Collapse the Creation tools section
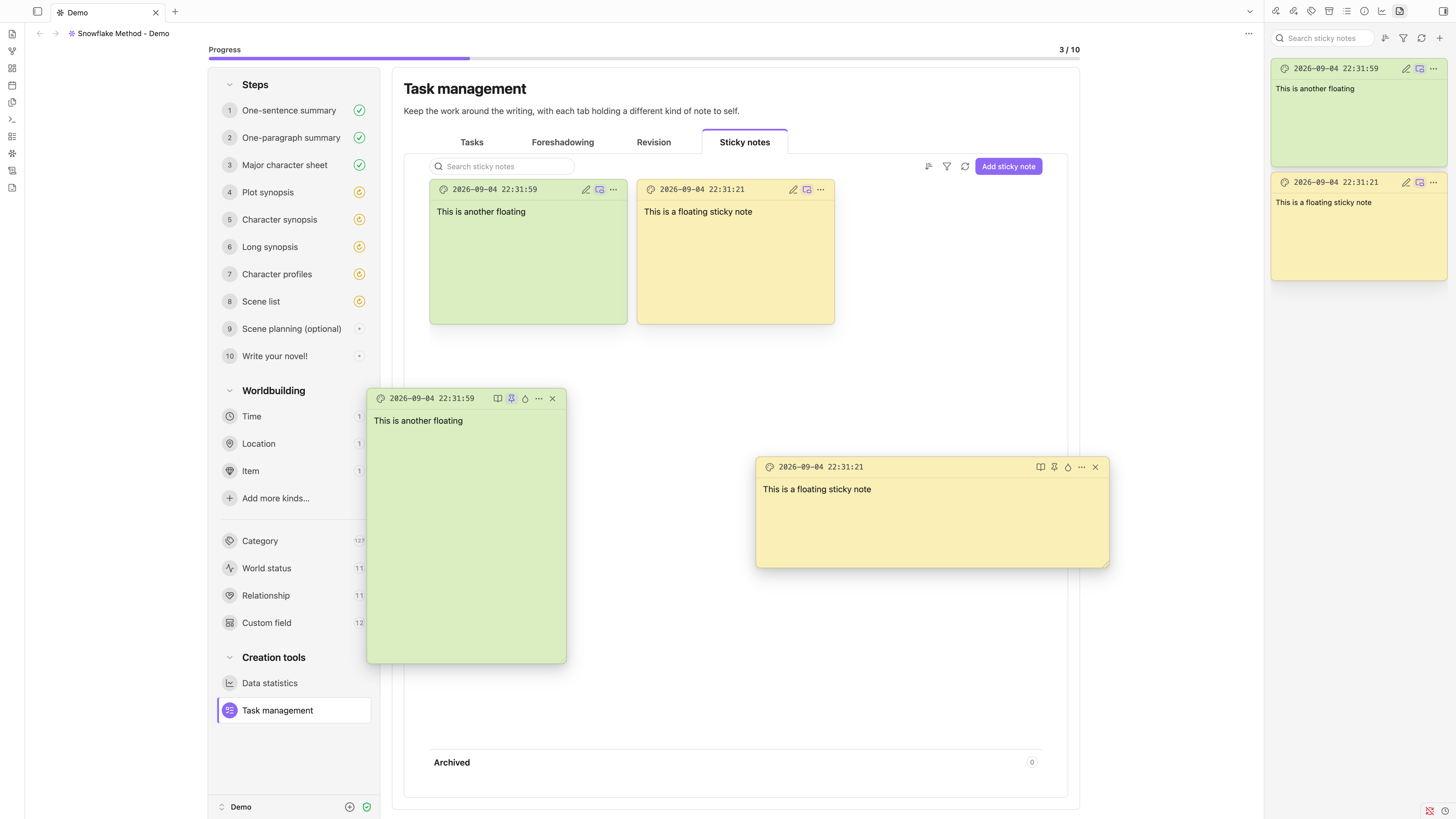This screenshot has width=1456, height=819. (229, 657)
